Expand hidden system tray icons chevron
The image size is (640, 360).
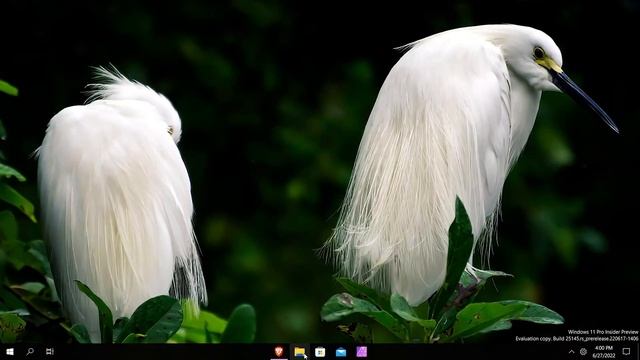point(571,352)
